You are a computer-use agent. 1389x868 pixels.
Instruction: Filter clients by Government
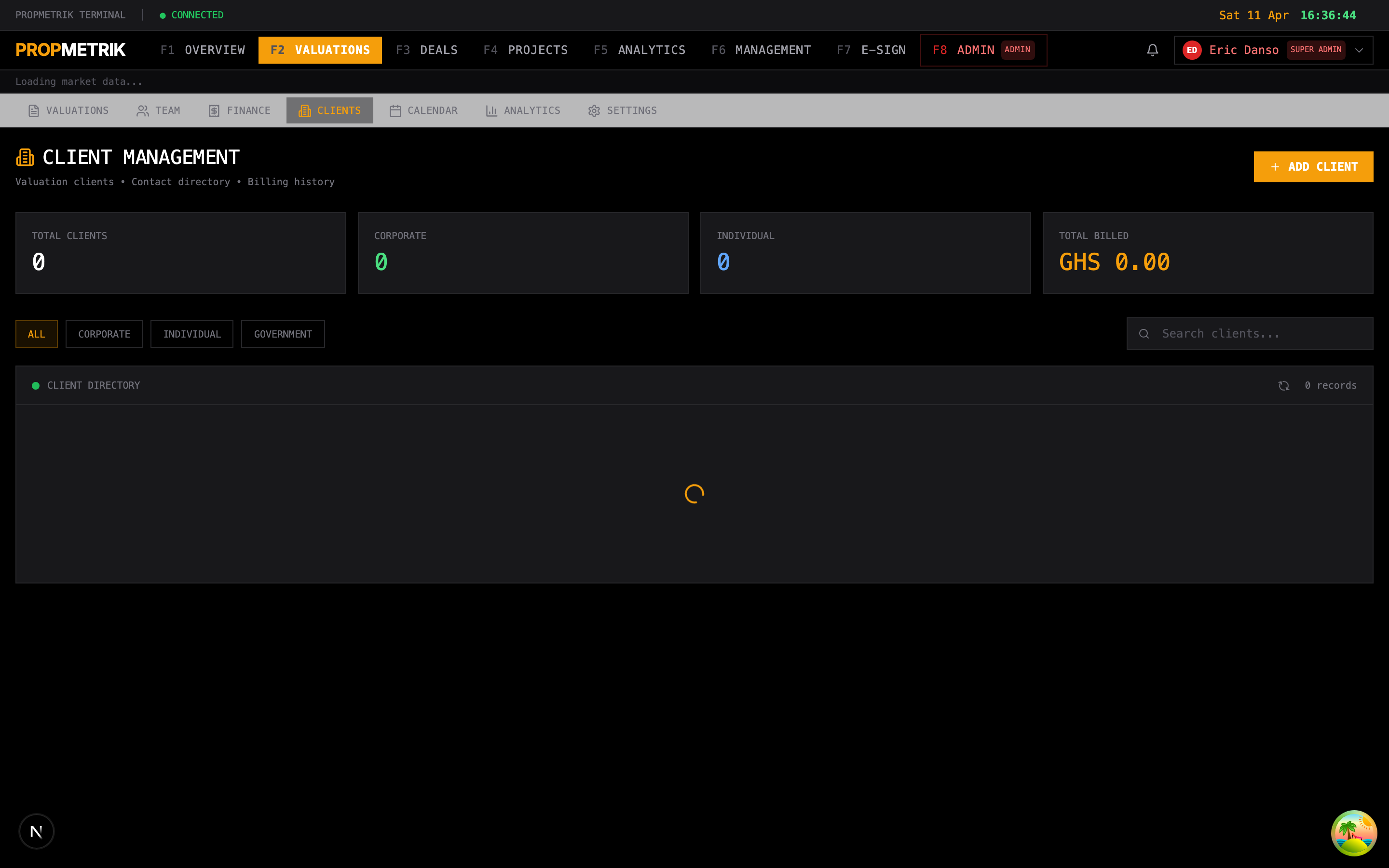[283, 334]
